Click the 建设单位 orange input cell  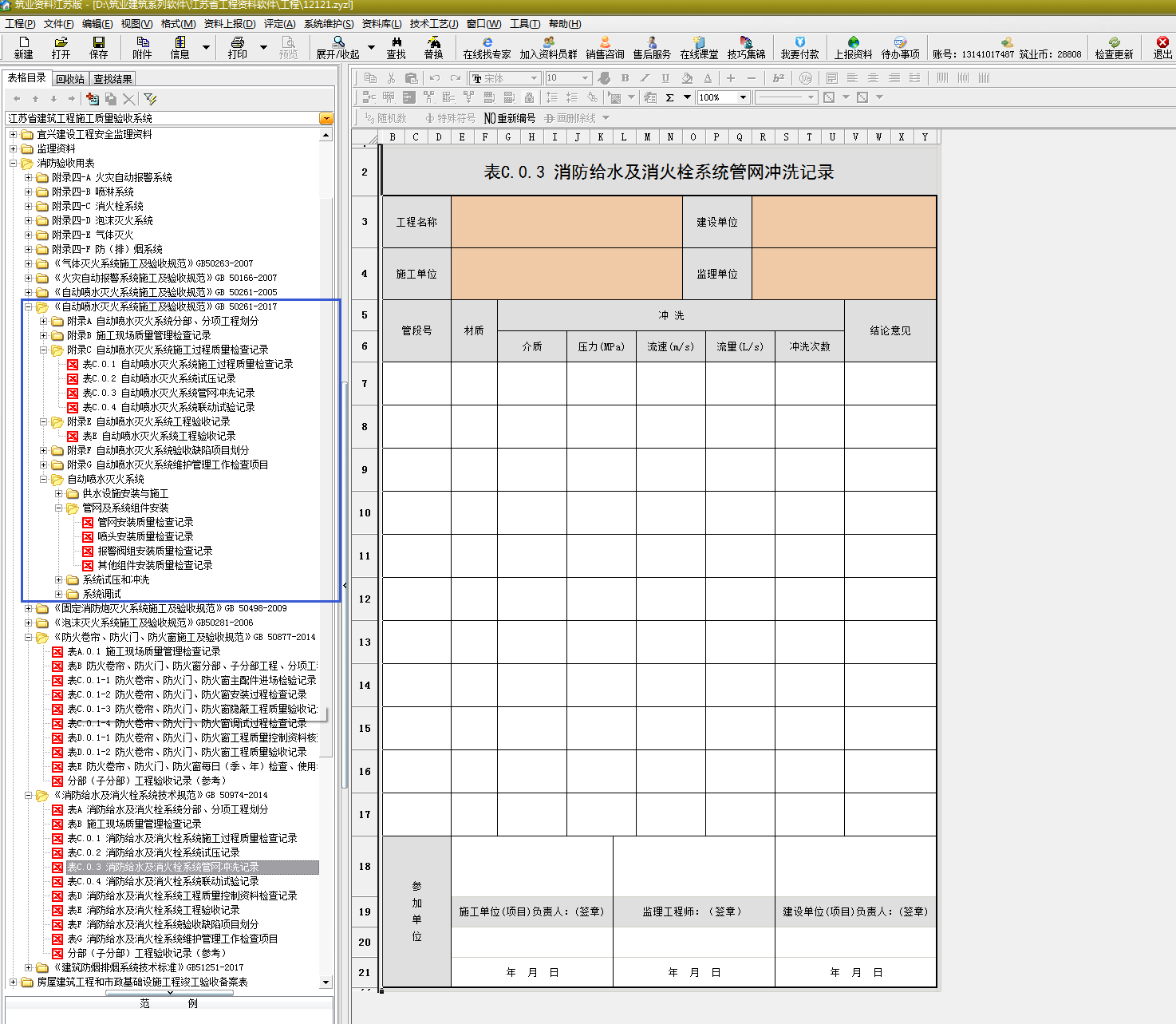click(x=844, y=222)
